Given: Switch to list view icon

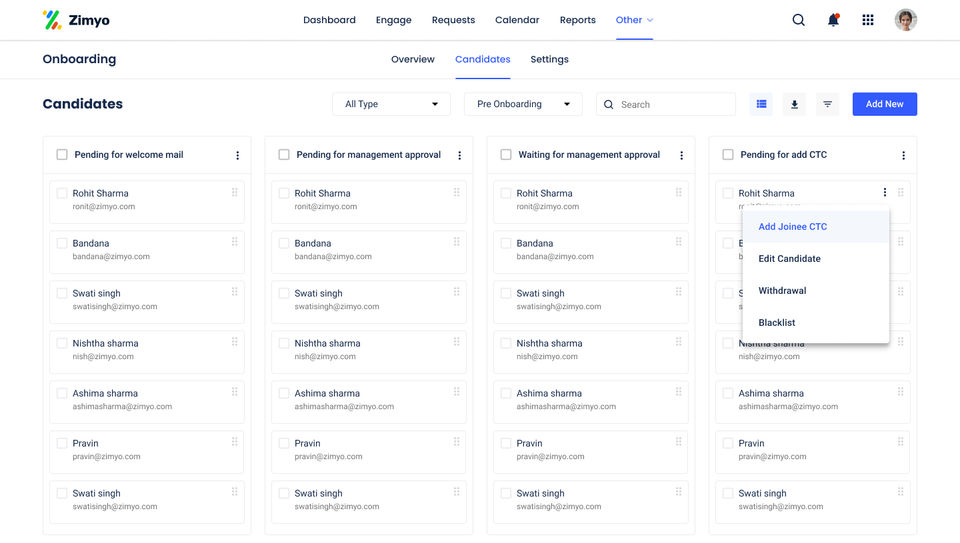Looking at the screenshot, I should pos(762,104).
